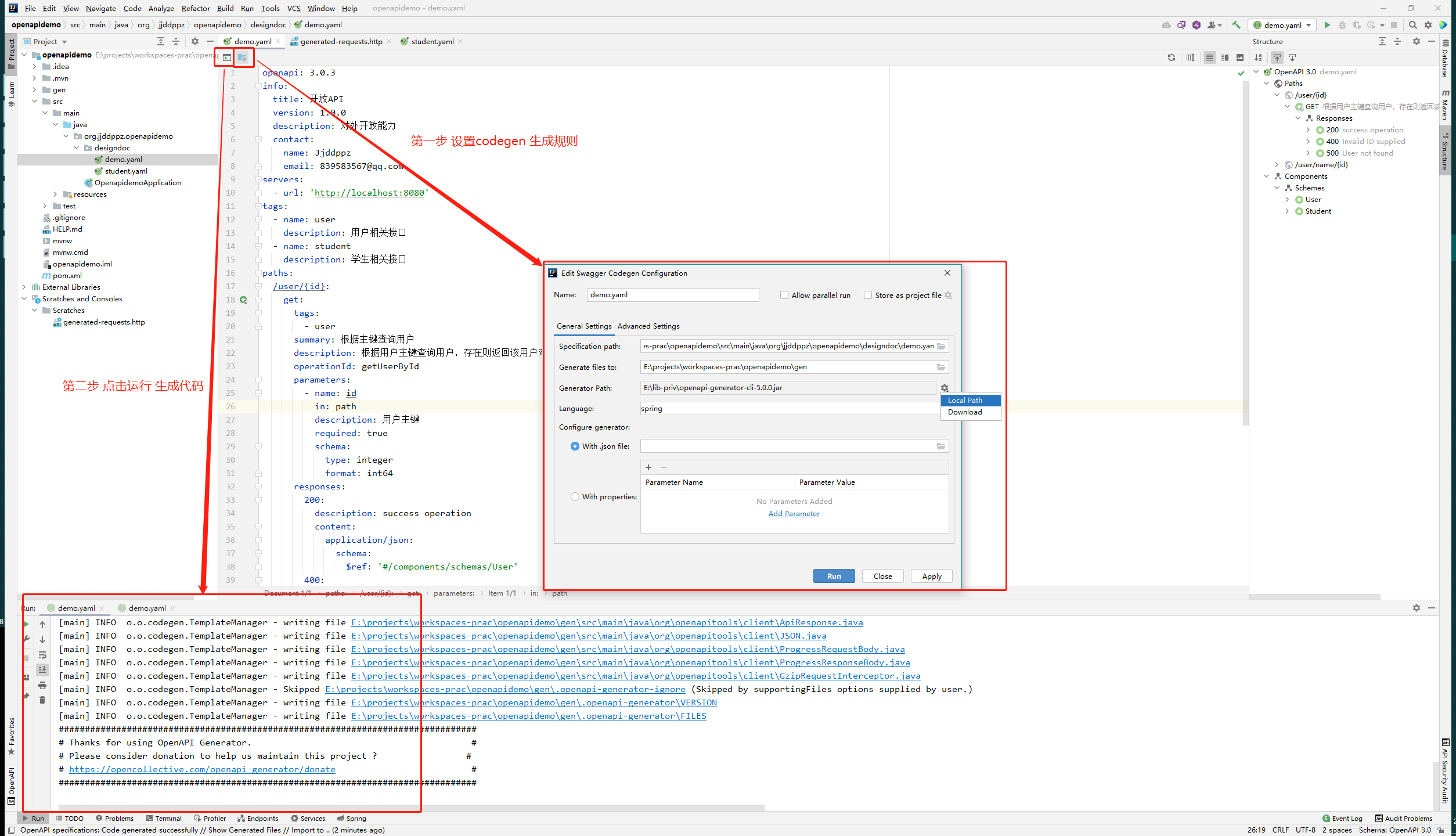
Task: Click the Add Parameter link
Action: click(794, 514)
